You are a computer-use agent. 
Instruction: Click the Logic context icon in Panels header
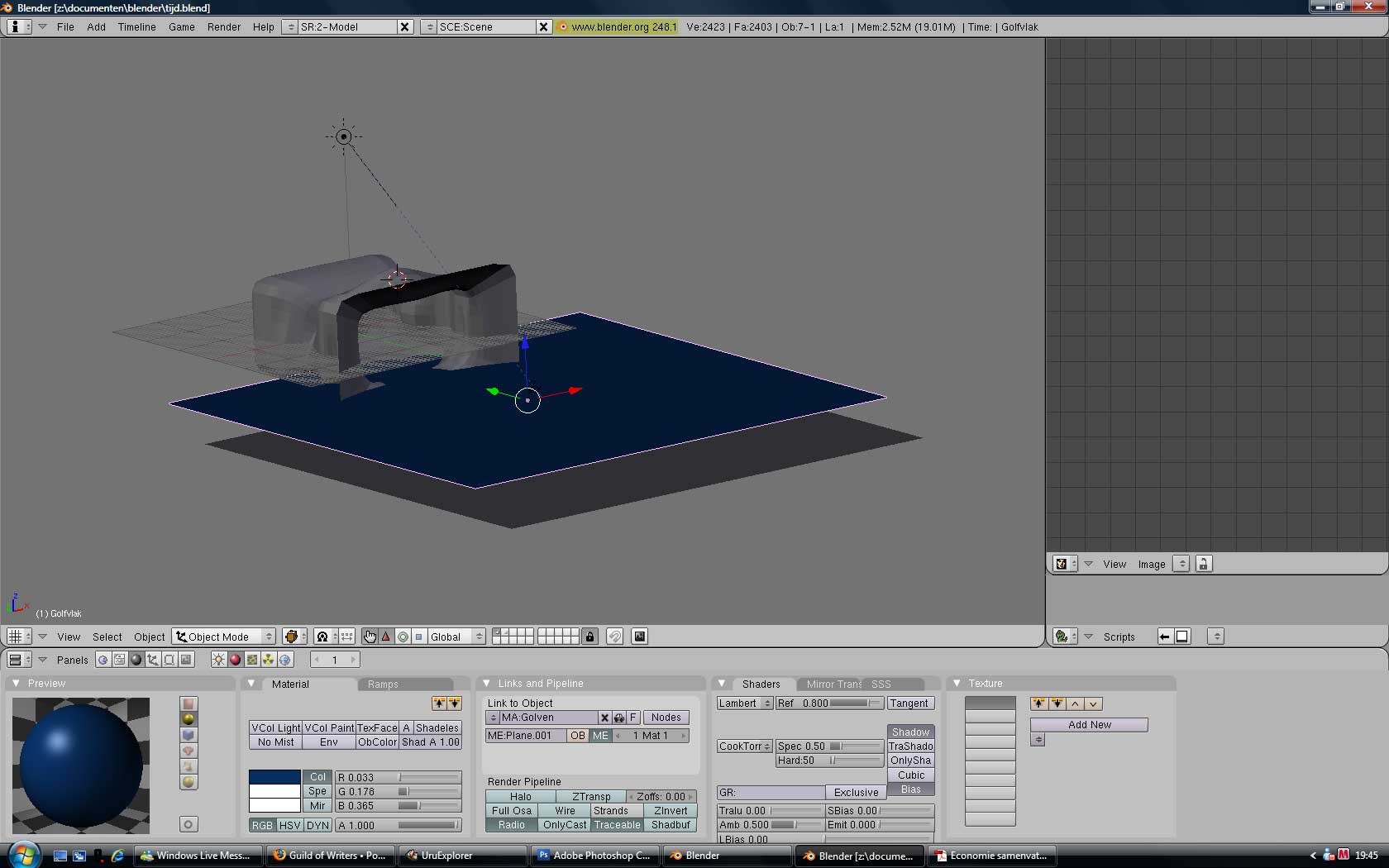pos(103,660)
